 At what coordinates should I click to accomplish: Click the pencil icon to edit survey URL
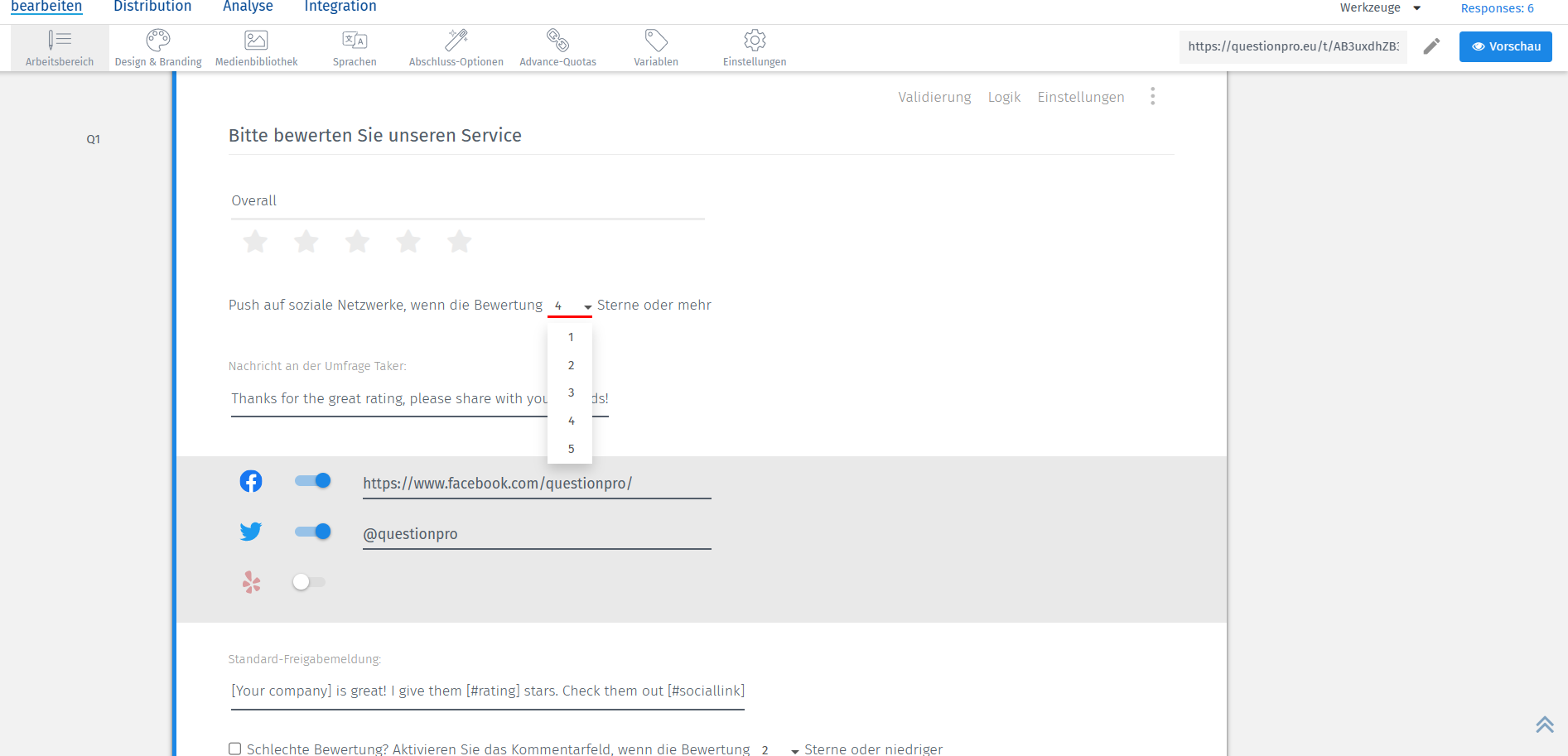coord(1431,46)
